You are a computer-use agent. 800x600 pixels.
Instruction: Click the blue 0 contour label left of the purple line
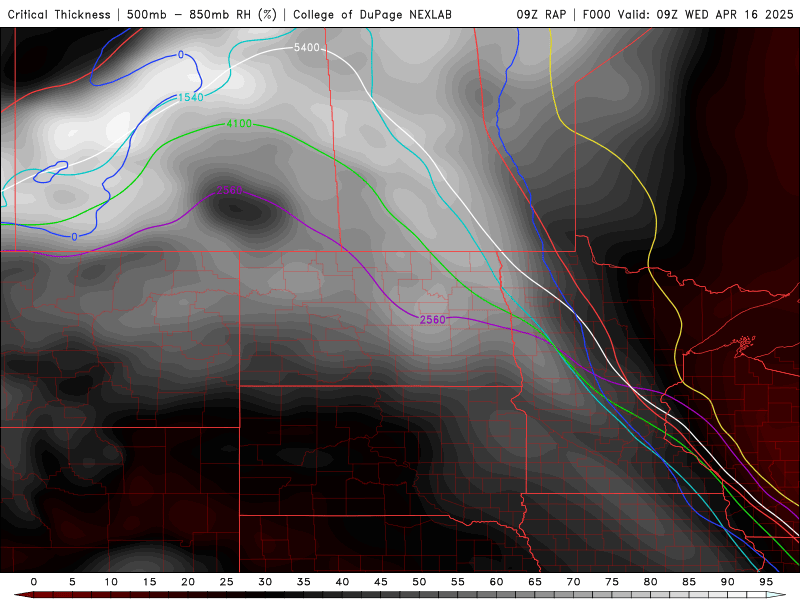74,237
